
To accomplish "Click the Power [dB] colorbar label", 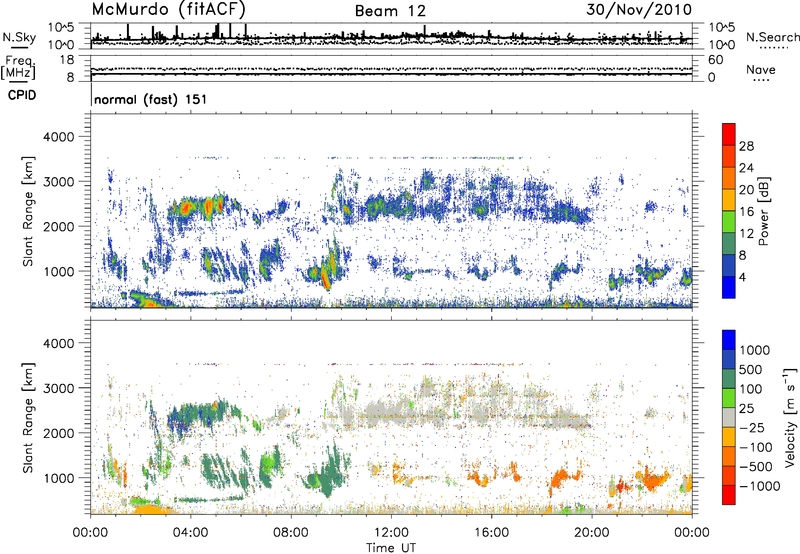I will 764,211.
